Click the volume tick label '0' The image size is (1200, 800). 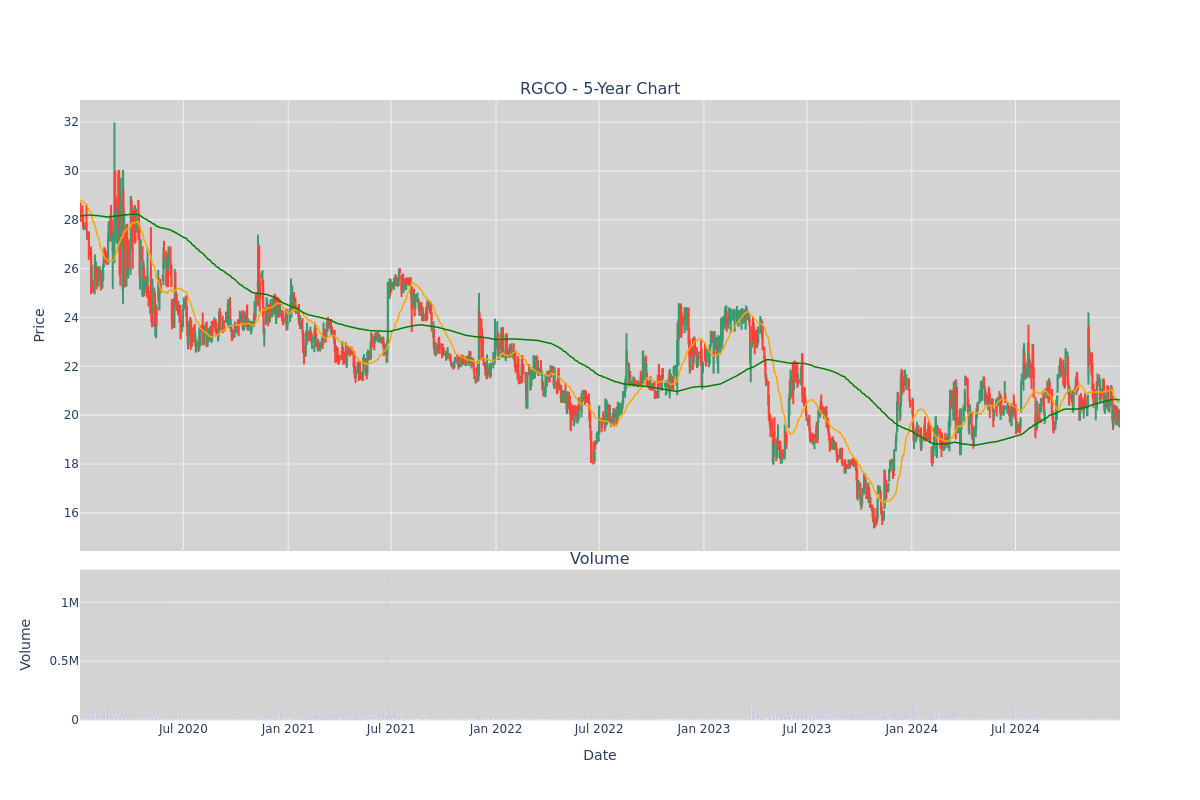(x=75, y=720)
